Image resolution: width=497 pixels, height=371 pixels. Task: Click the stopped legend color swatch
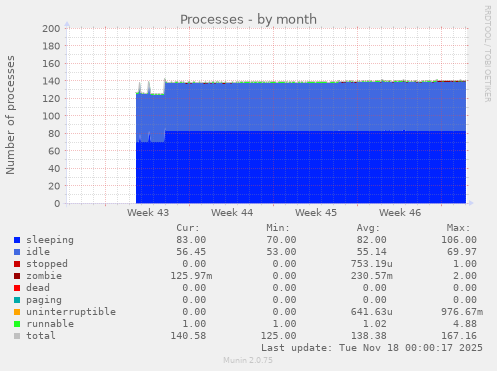click(17, 264)
